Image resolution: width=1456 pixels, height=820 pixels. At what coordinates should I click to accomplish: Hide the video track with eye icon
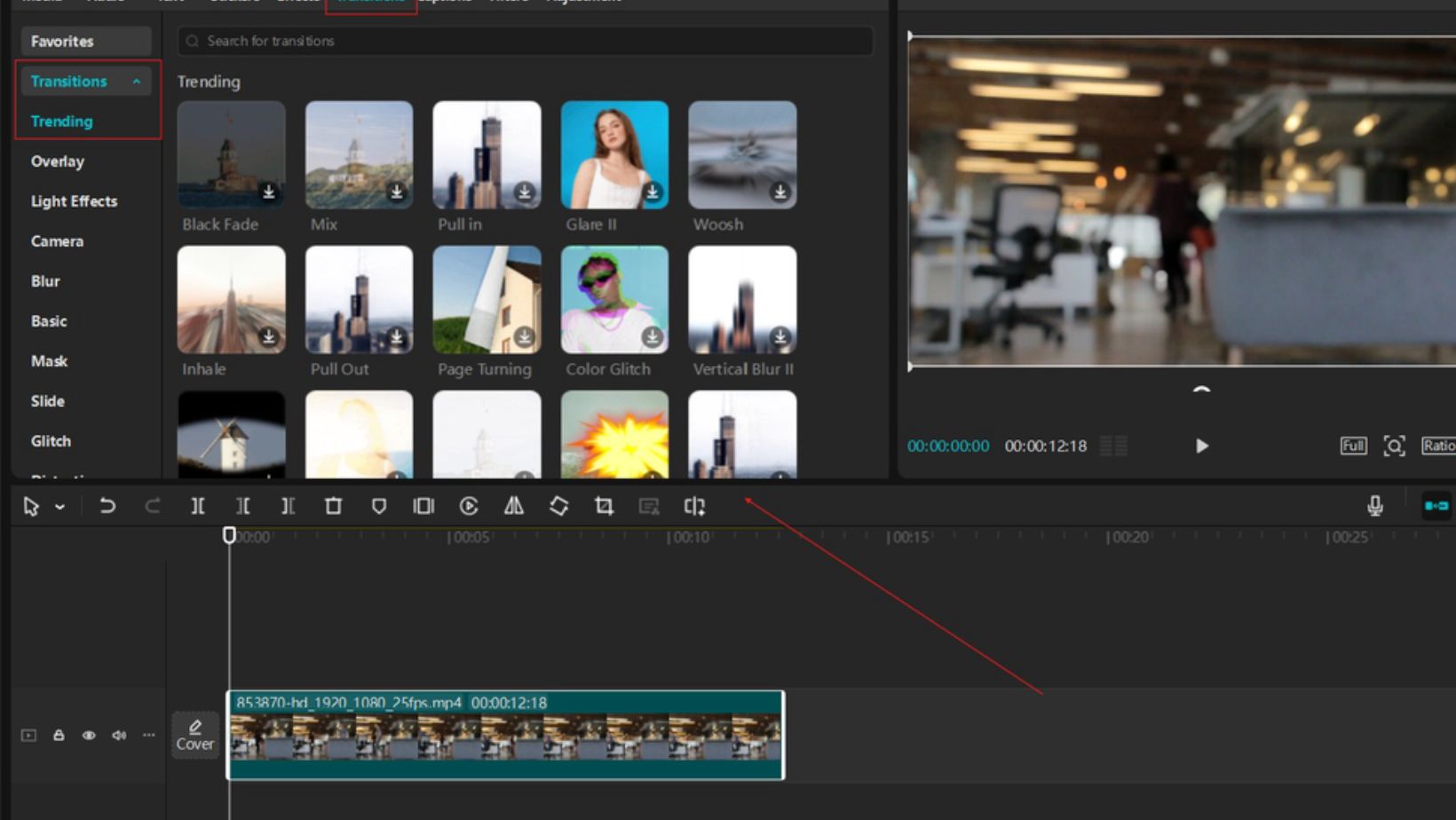pos(89,736)
